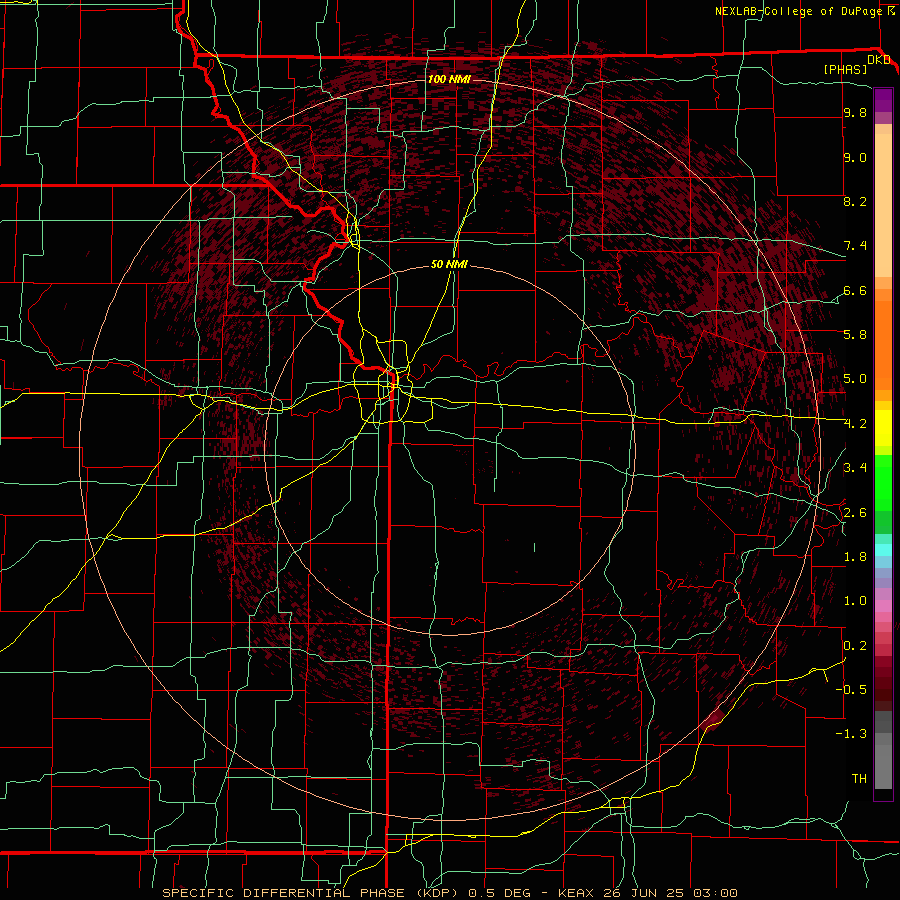
Task: Pick the yellow segment of the color bar
Action: 883,428
